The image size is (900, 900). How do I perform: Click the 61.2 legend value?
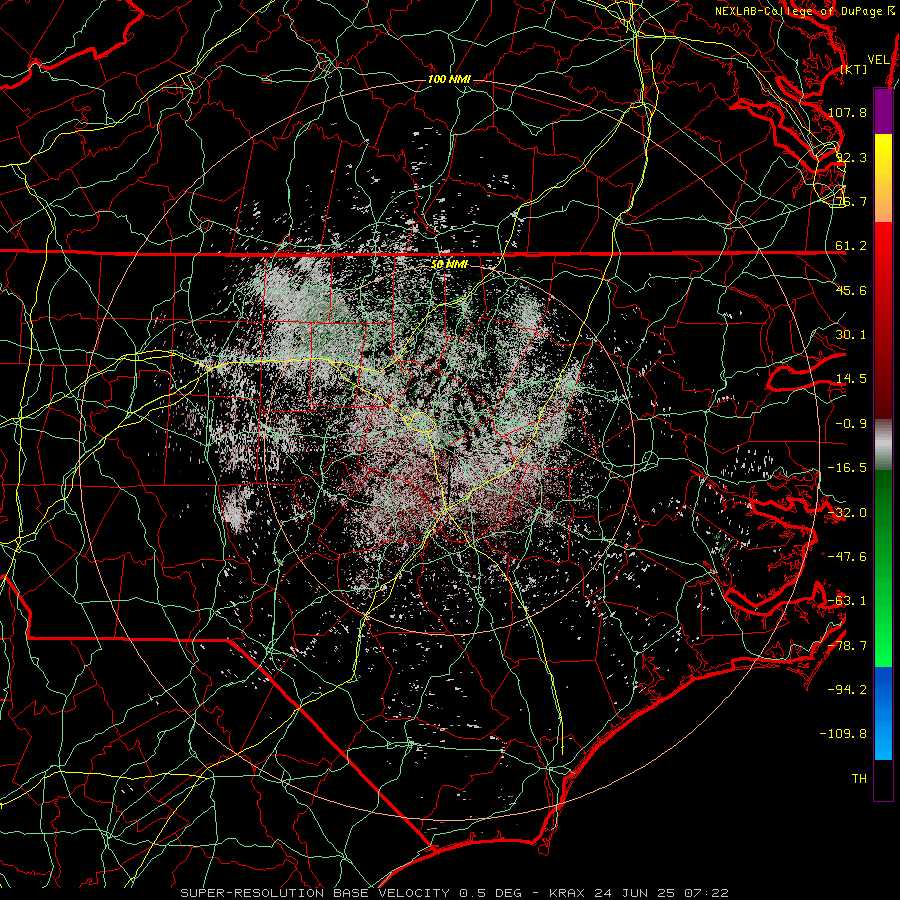point(851,246)
